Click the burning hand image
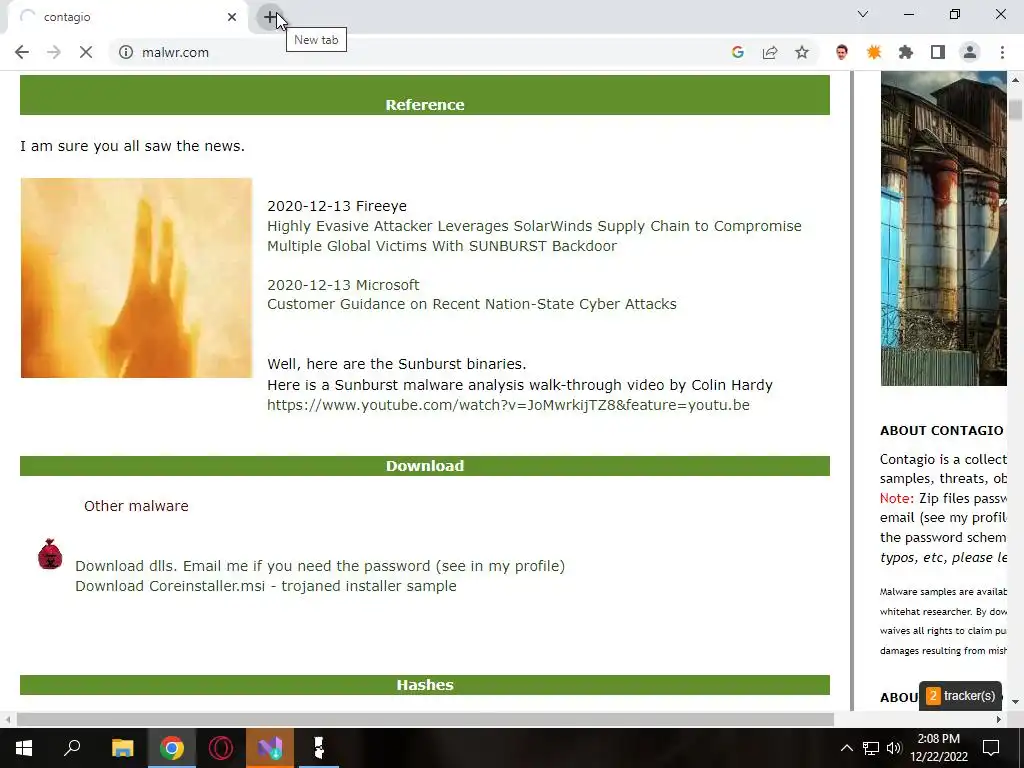The height and width of the screenshot is (768, 1024). tap(136, 278)
